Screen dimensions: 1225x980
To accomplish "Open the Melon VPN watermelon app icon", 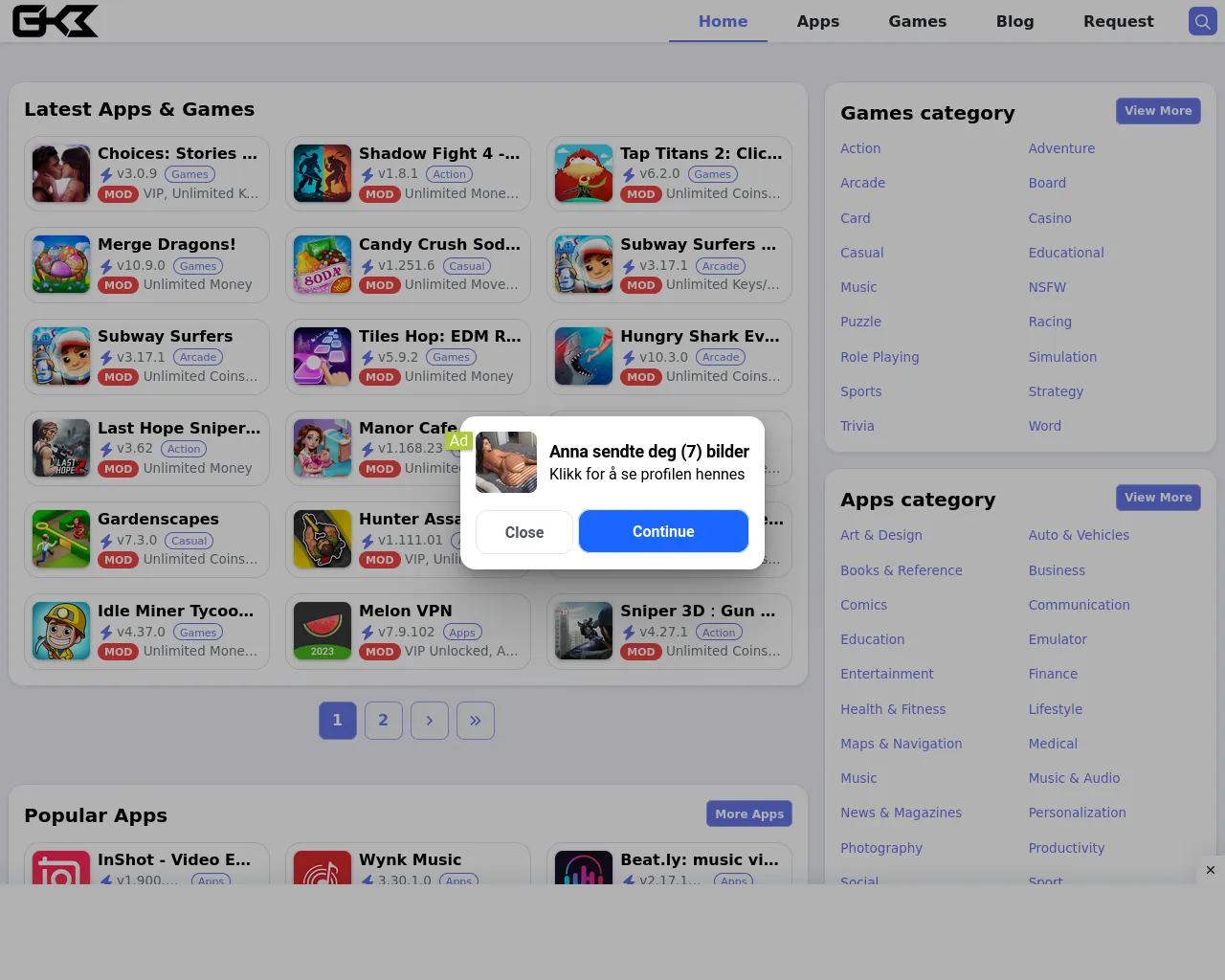I will pyautogui.click(x=323, y=631).
